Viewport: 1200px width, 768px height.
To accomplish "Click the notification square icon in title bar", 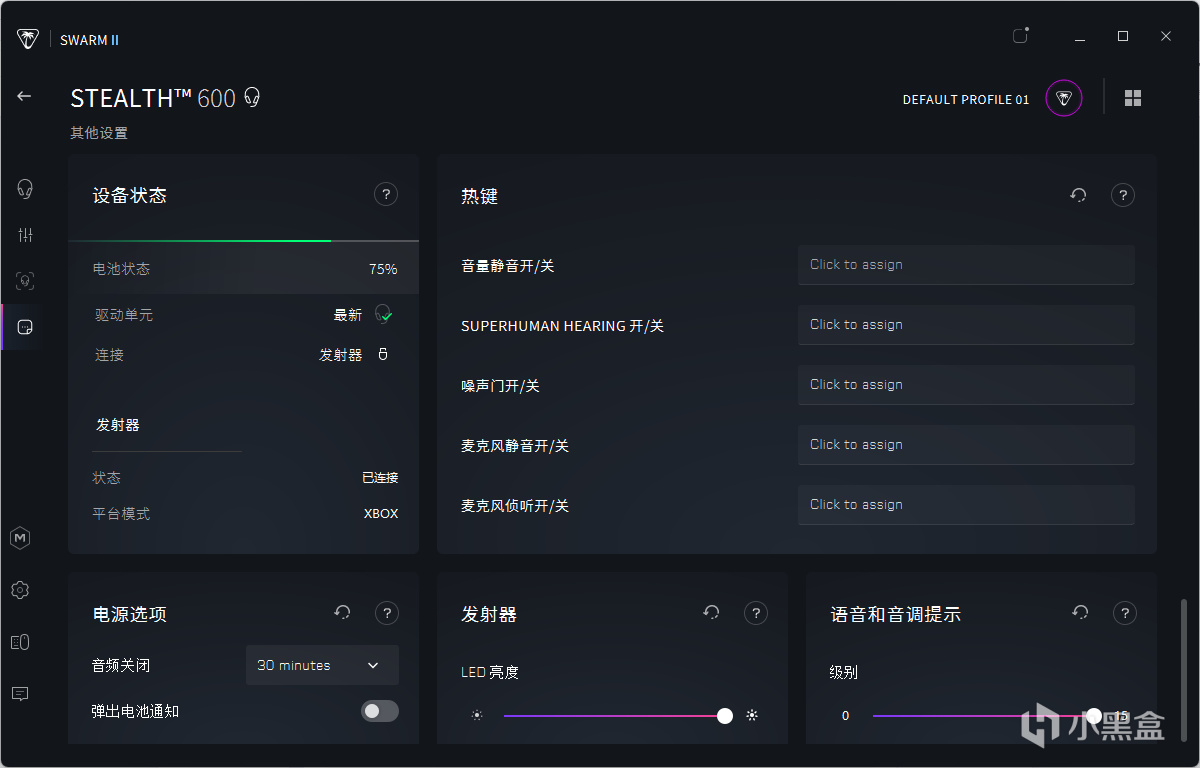I will 1020,36.
